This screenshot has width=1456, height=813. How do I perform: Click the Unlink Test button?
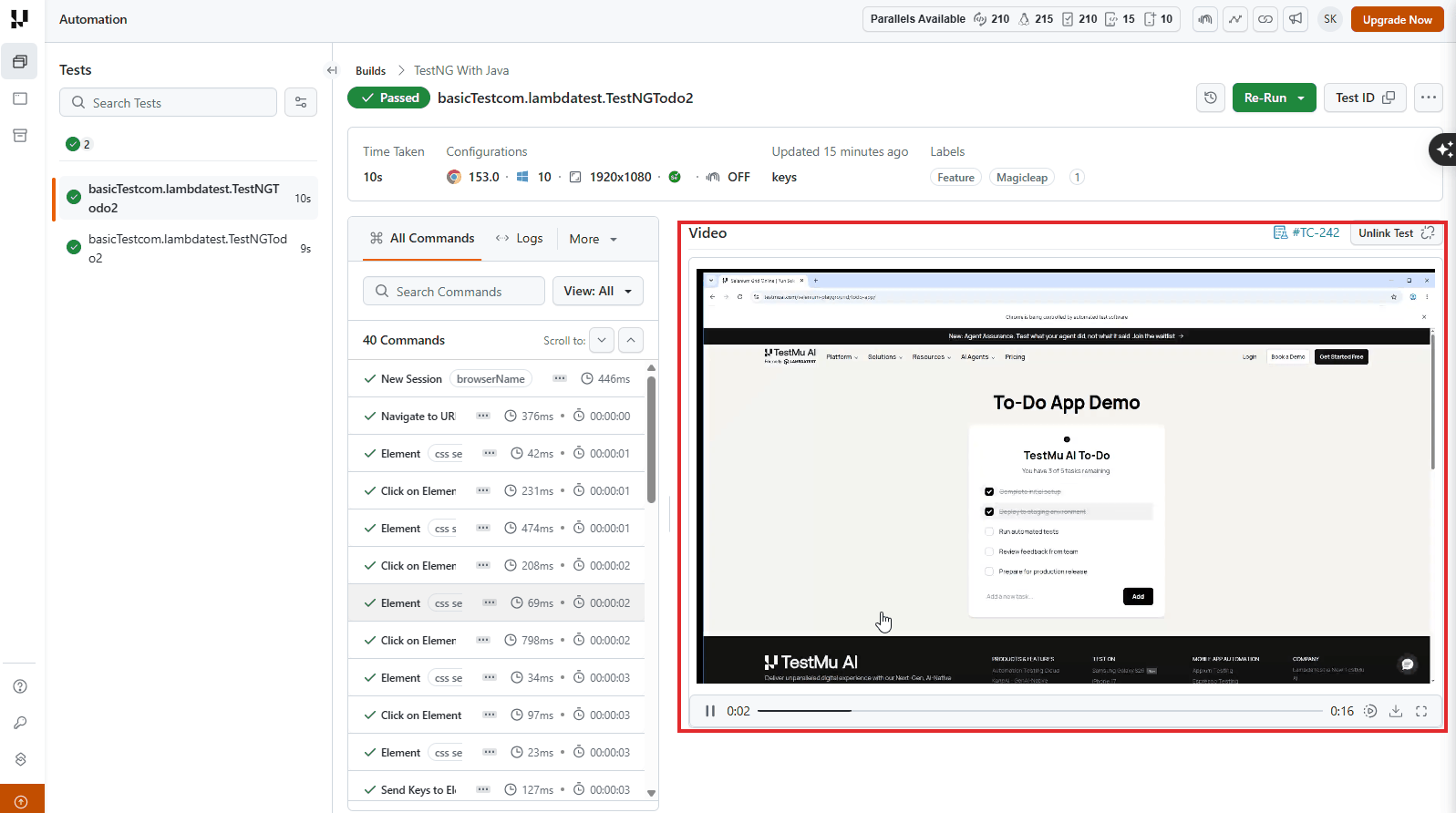coord(1396,232)
